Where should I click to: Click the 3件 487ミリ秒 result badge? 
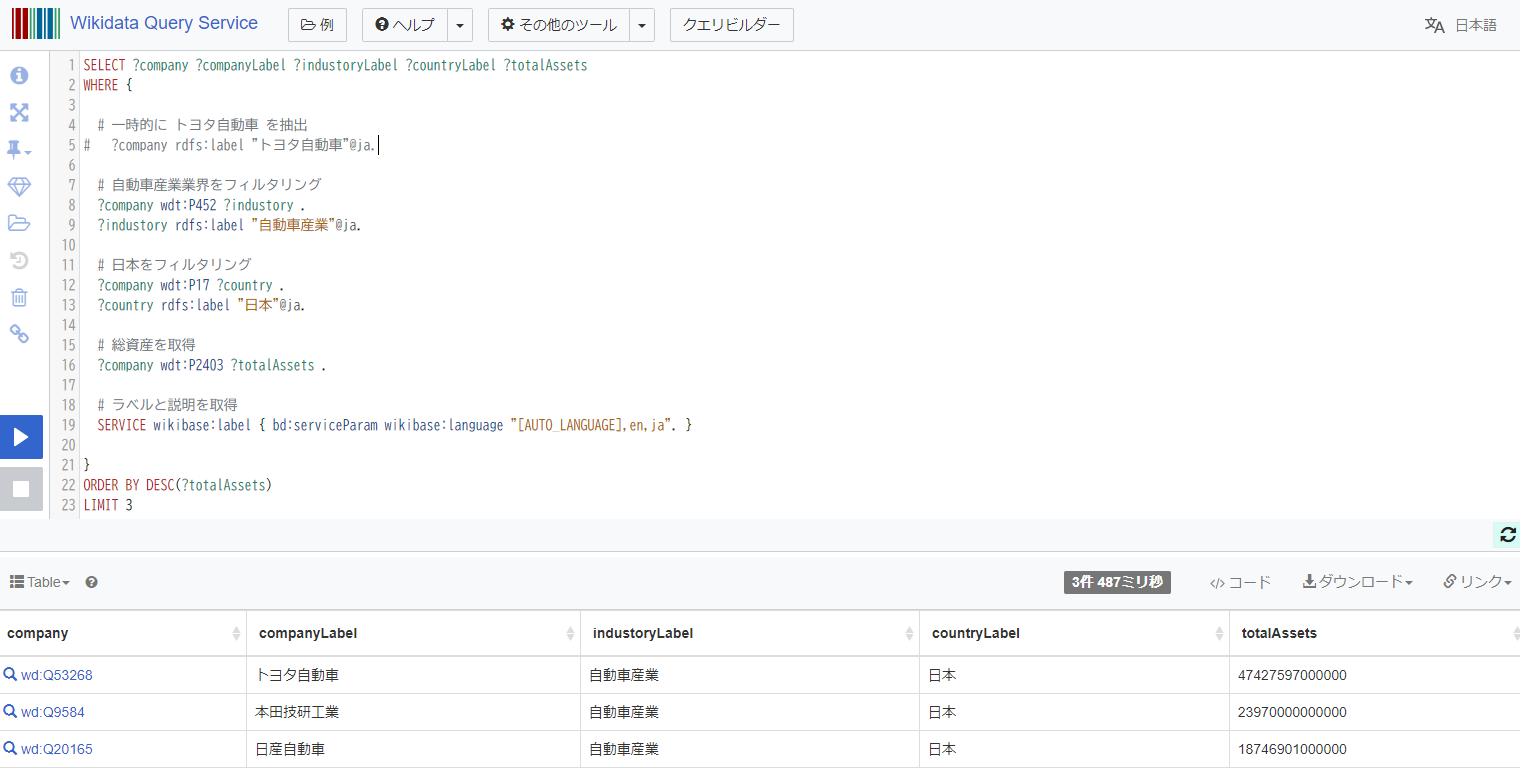[x=1117, y=582]
